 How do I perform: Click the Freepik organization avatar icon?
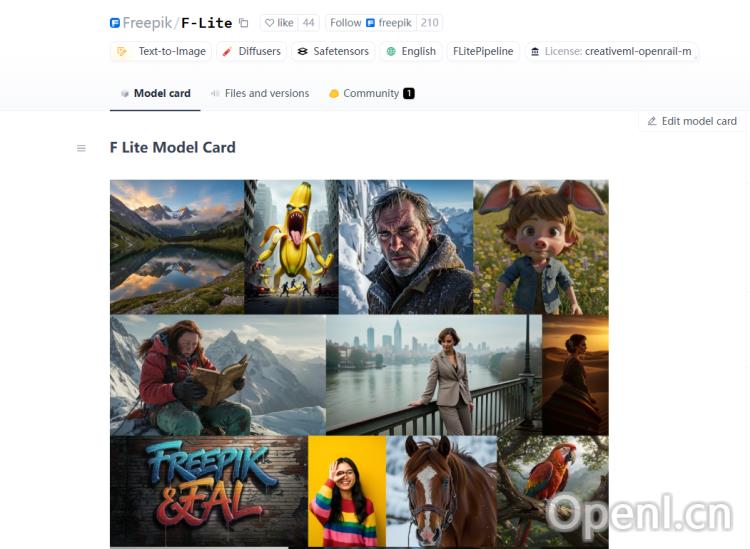coord(115,23)
